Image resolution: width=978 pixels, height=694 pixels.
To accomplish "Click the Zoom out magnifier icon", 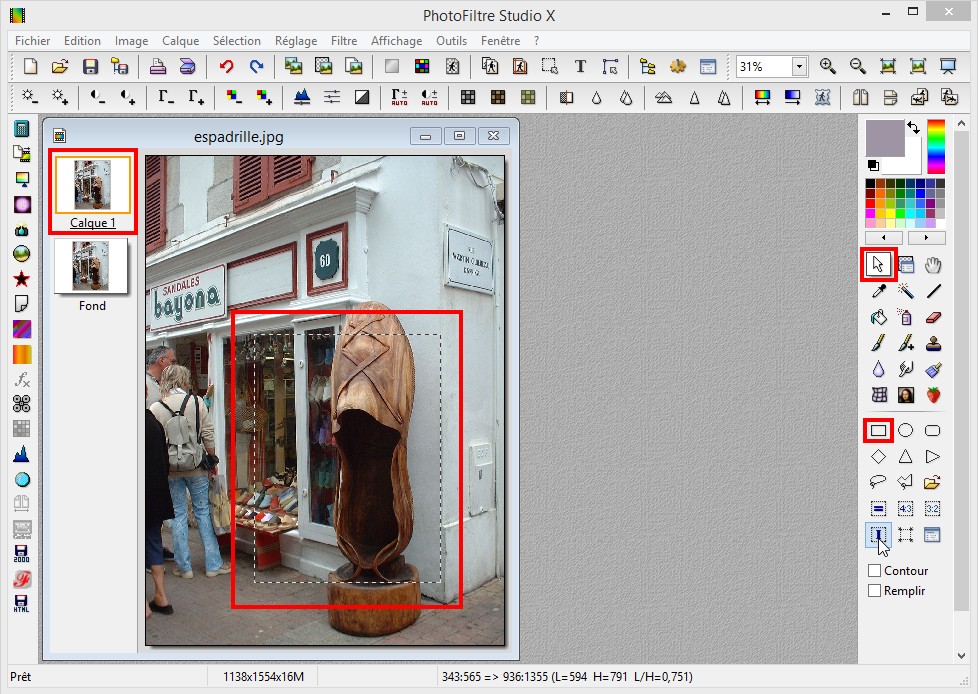I will pos(858,66).
